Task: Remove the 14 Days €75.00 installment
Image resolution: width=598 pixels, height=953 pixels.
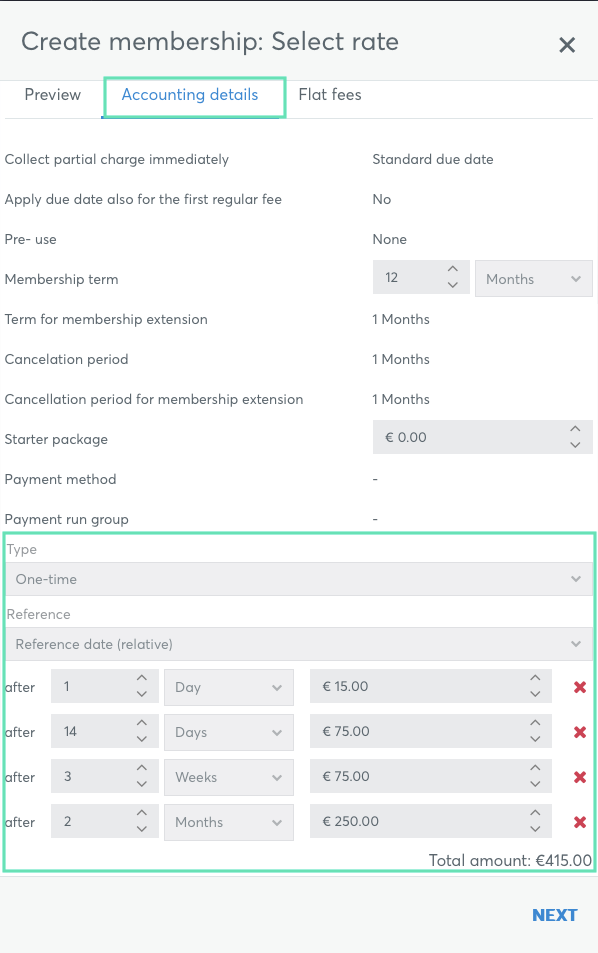Action: 580,732
